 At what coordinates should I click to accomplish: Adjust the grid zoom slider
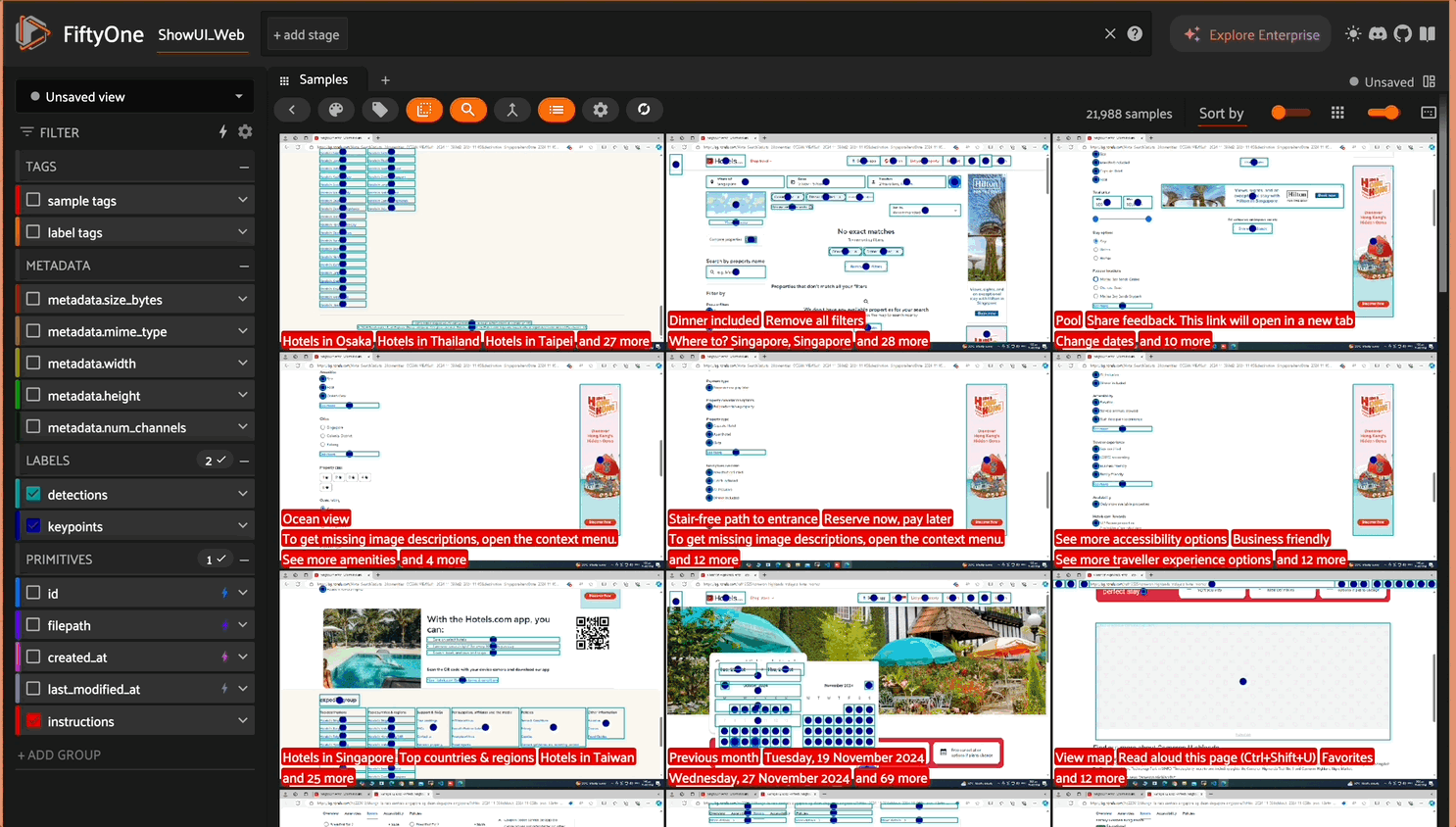tap(1383, 113)
